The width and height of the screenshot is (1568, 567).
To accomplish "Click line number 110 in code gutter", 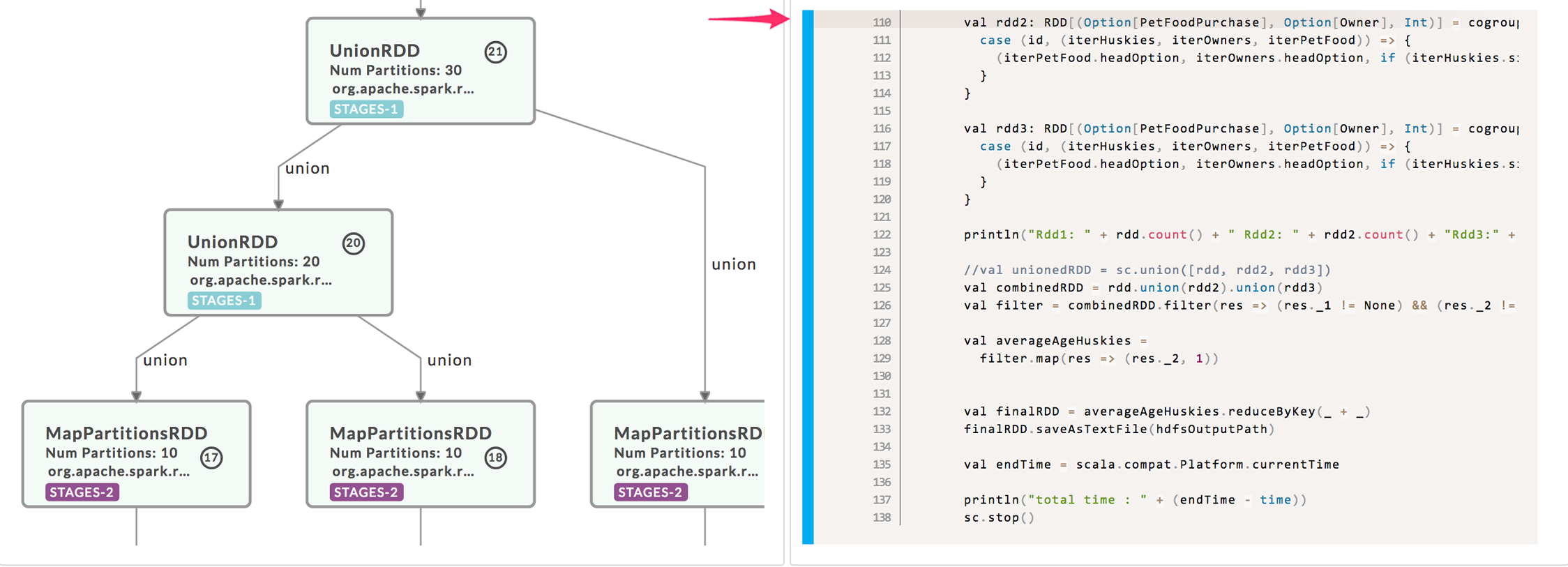I will pyautogui.click(x=882, y=22).
